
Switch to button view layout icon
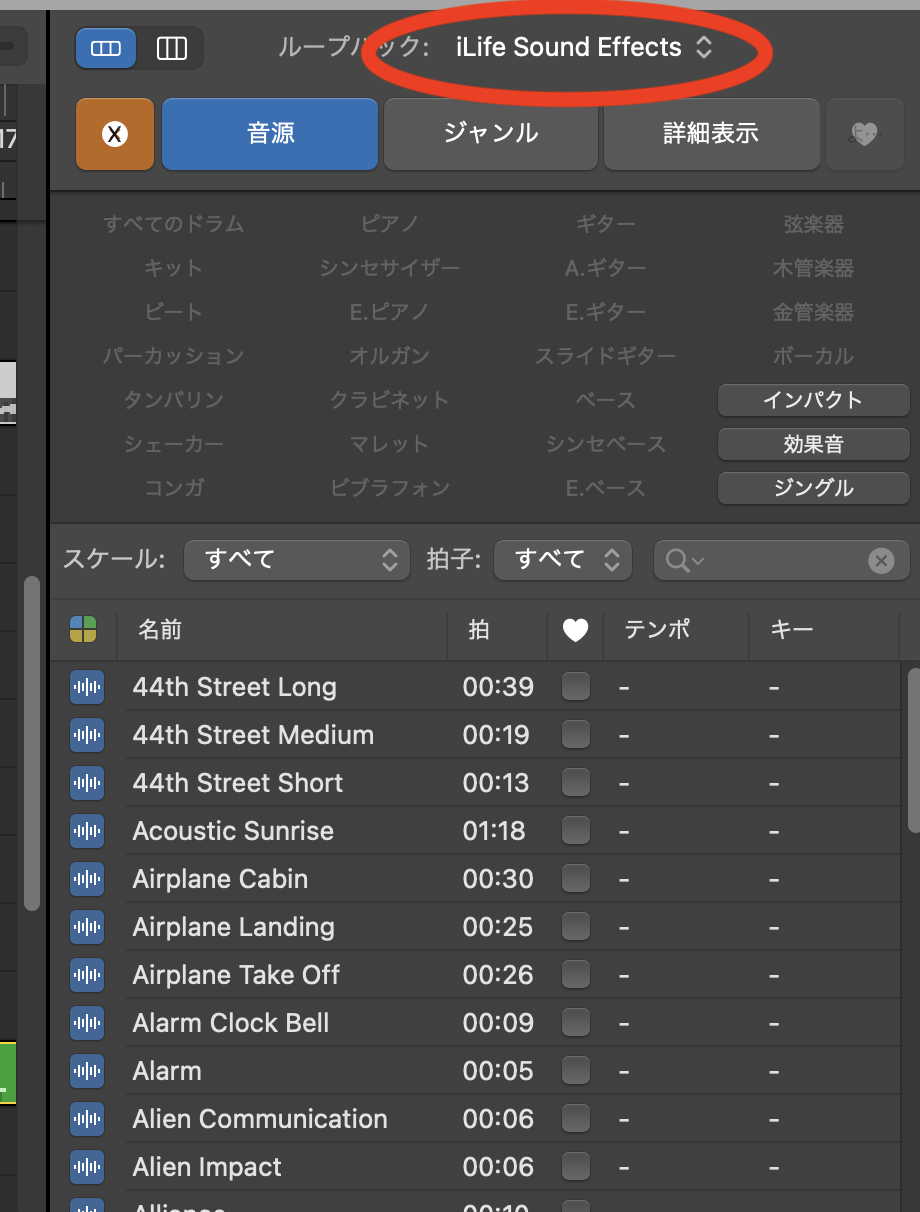tap(106, 48)
